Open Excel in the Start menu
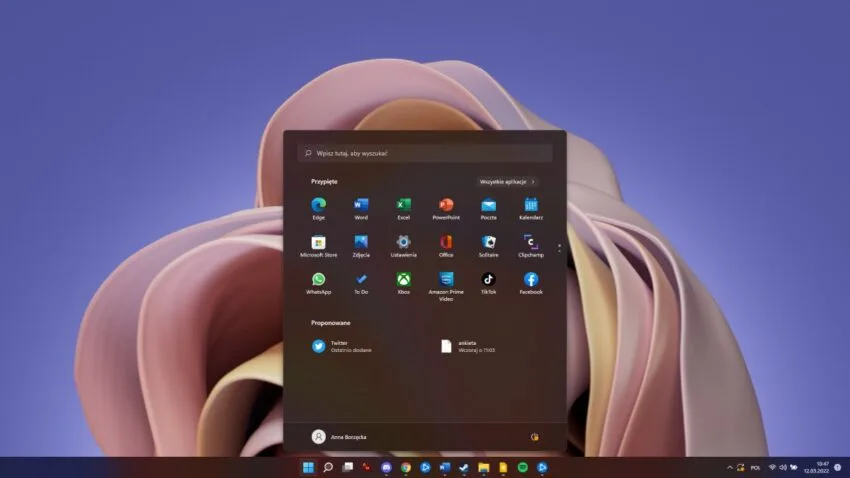The width and height of the screenshot is (850, 478). (403, 209)
